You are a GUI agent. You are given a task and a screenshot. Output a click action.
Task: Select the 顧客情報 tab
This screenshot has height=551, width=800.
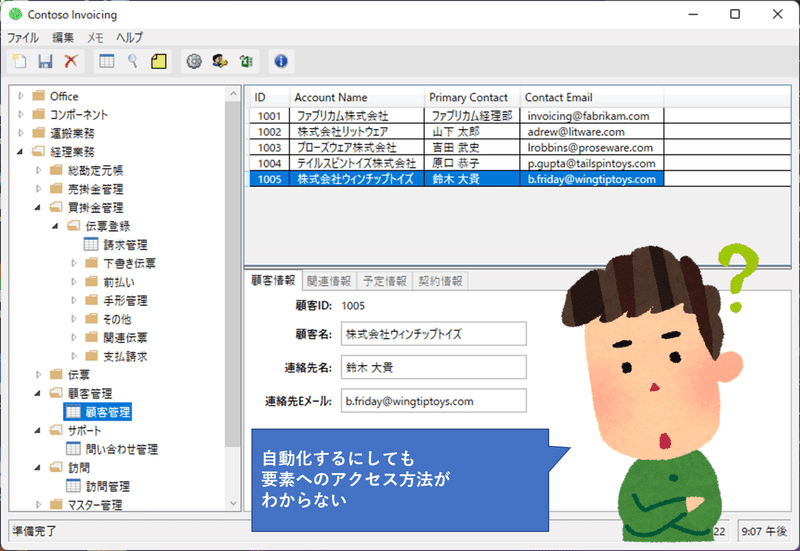tap(273, 280)
